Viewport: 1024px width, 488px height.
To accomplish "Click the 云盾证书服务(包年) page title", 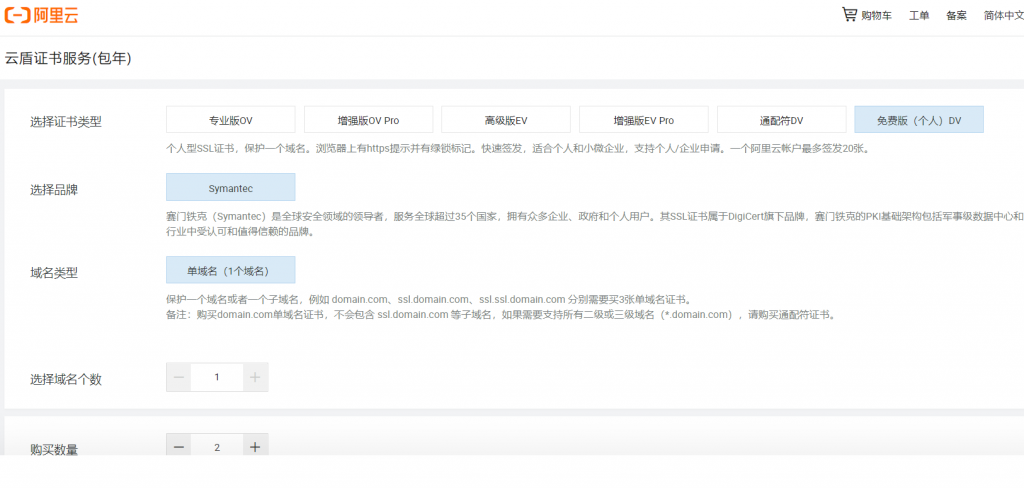I will click(68, 59).
